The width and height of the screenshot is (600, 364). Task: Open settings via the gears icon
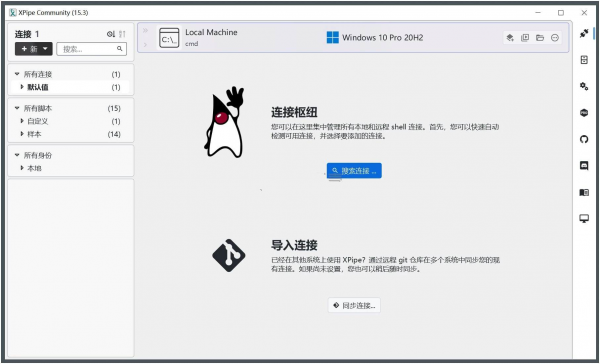click(584, 86)
